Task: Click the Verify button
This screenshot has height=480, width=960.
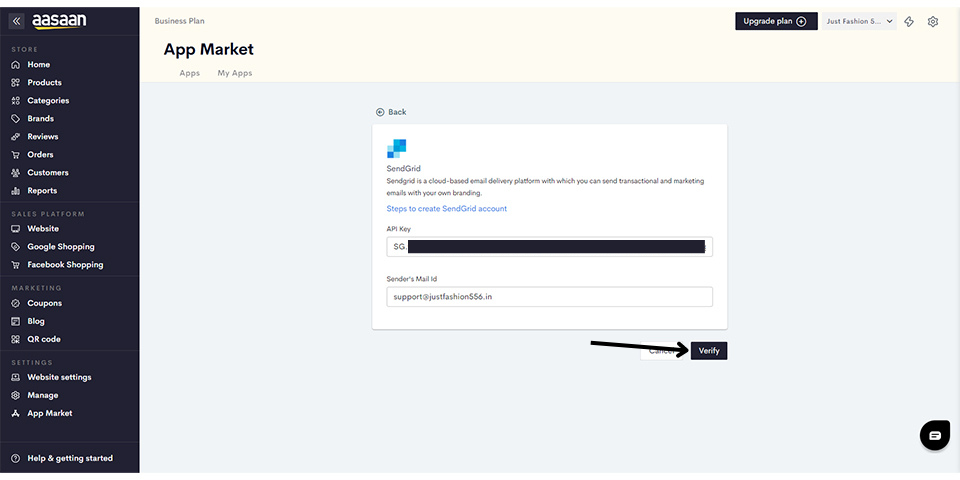Action: click(x=709, y=351)
